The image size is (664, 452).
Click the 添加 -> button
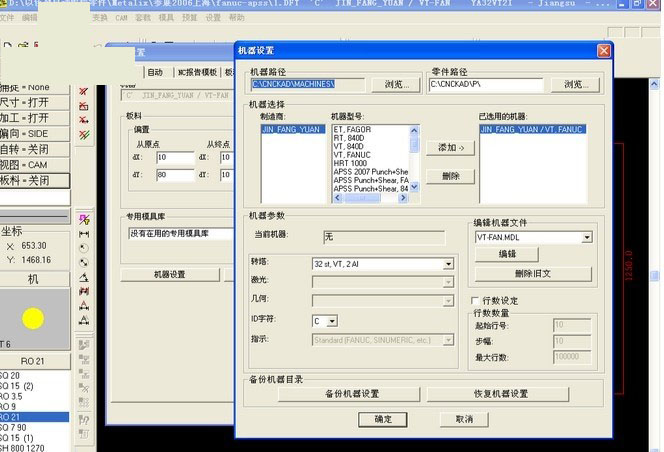click(451, 148)
